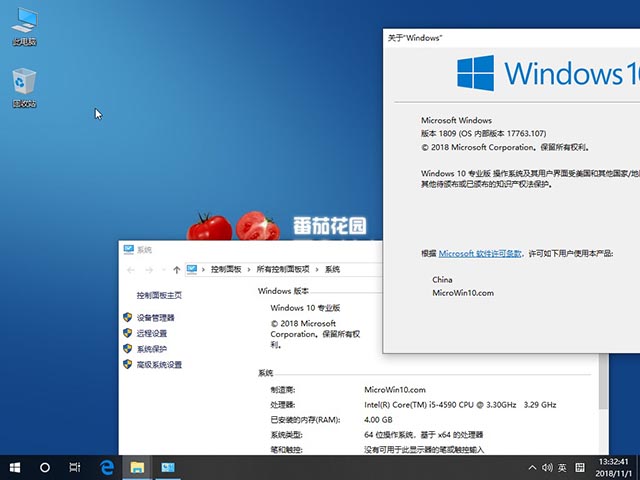This screenshot has width=640, height=480.
Task: Open 系统保护 link
Action: [x=151, y=349]
